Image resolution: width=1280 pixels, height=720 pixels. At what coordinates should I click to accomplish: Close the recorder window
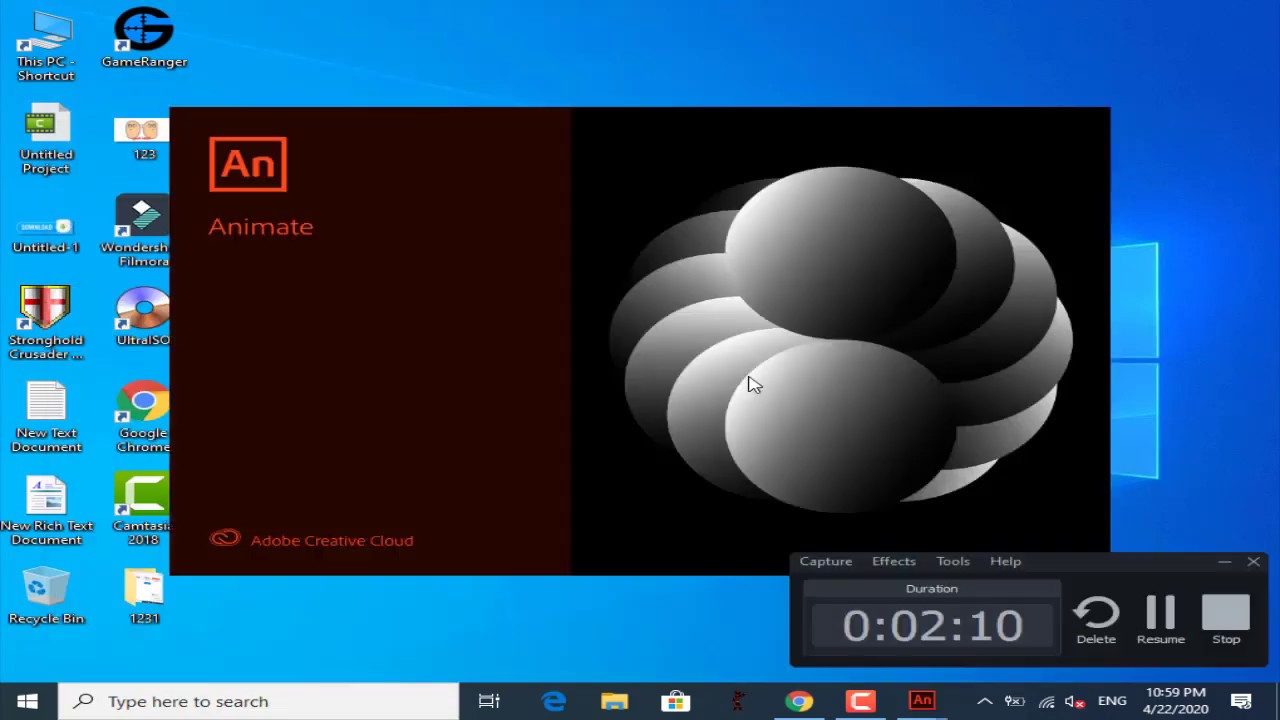tap(1253, 562)
